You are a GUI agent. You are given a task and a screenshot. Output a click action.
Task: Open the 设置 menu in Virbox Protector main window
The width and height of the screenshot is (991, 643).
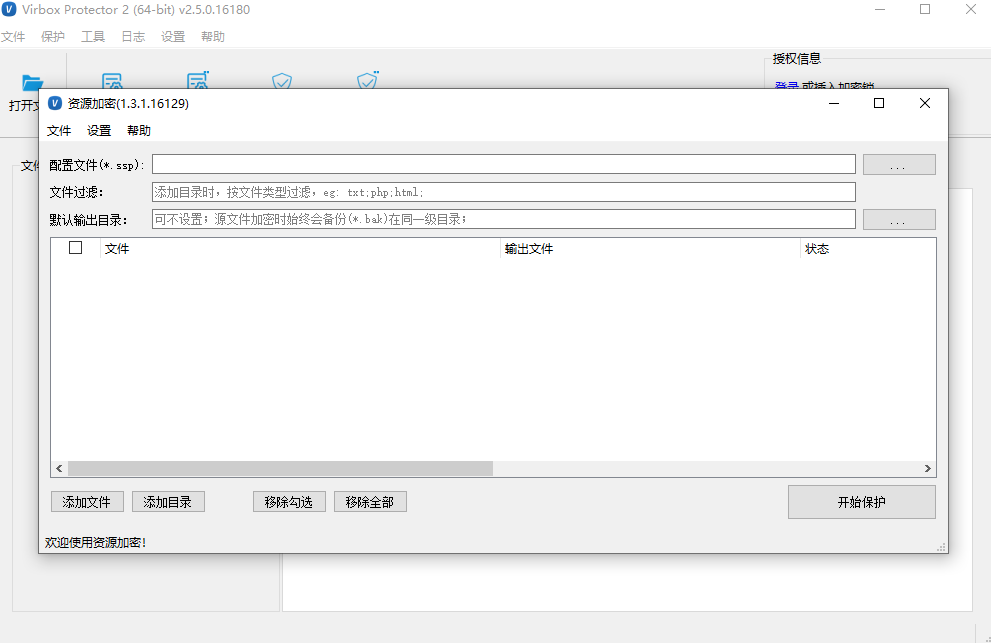click(x=173, y=37)
